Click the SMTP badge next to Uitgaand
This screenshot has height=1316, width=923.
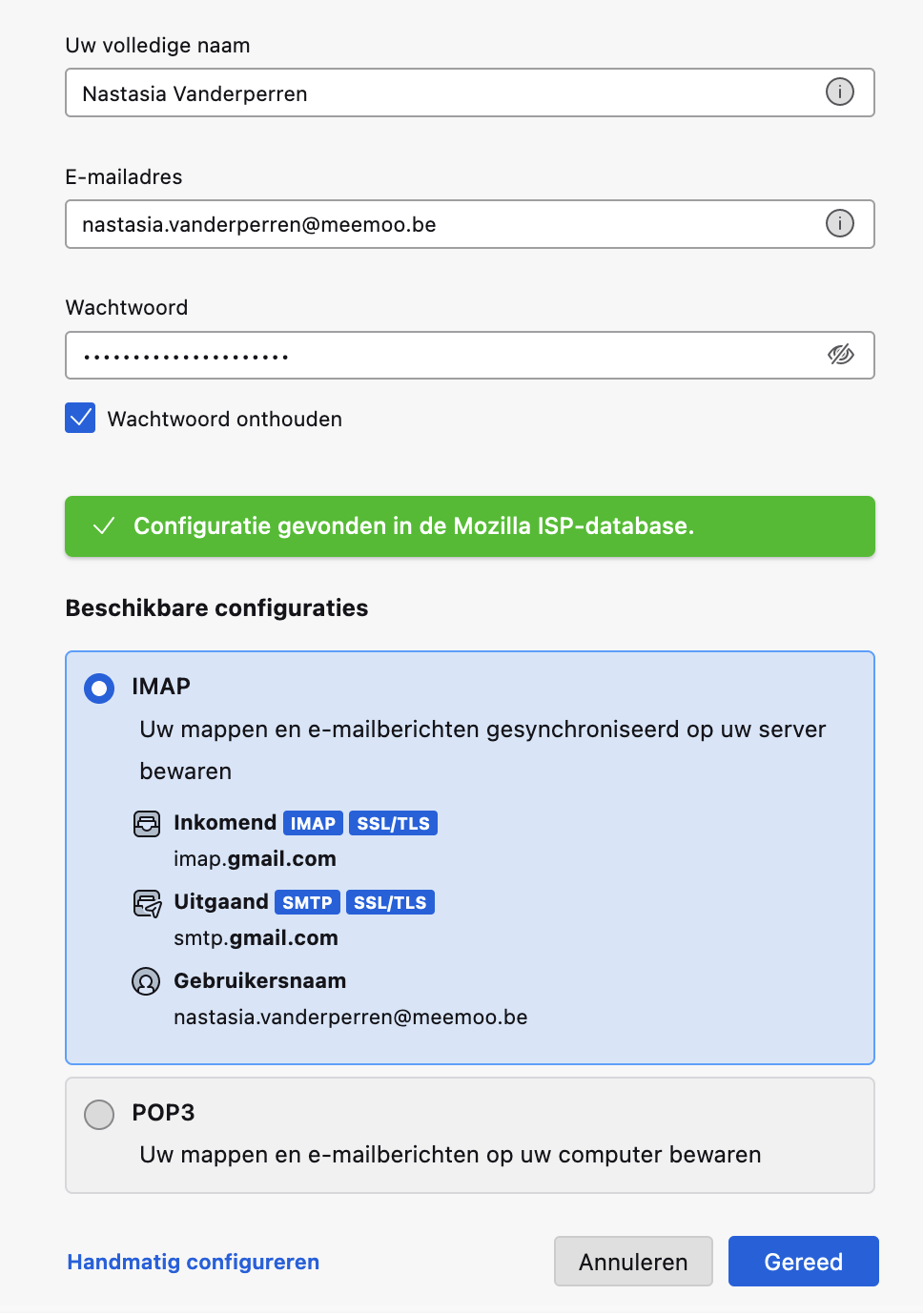coord(307,903)
